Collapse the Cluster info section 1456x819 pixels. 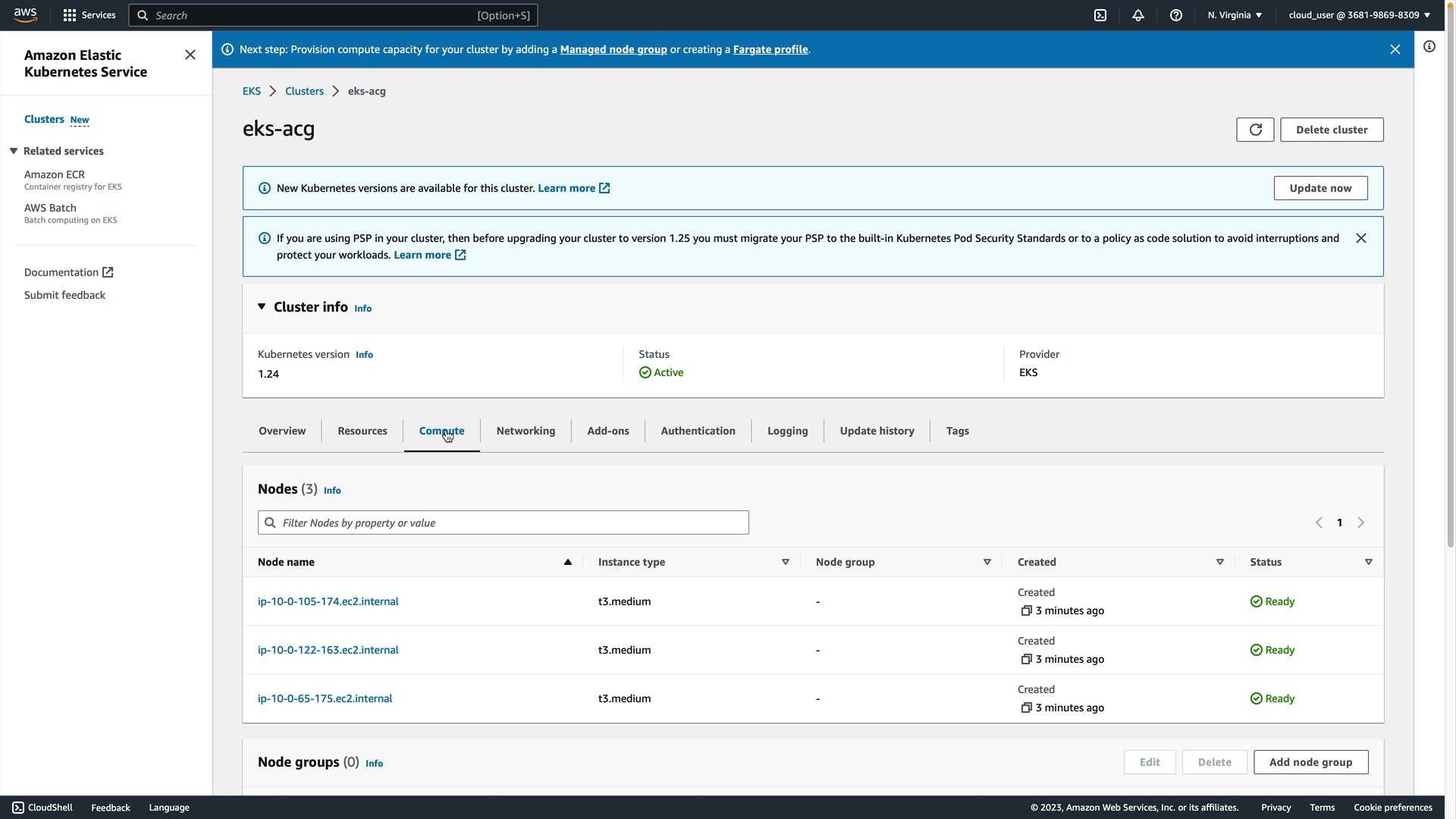tap(262, 307)
